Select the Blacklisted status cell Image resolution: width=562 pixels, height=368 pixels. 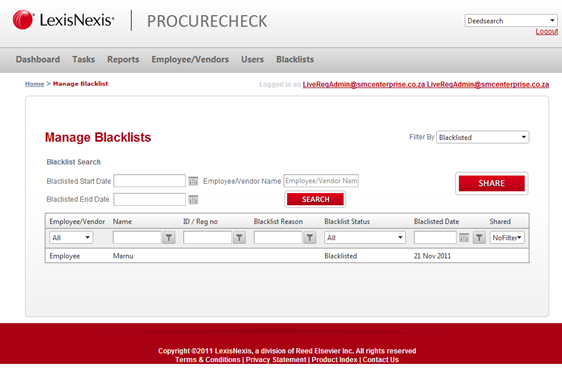coord(340,256)
